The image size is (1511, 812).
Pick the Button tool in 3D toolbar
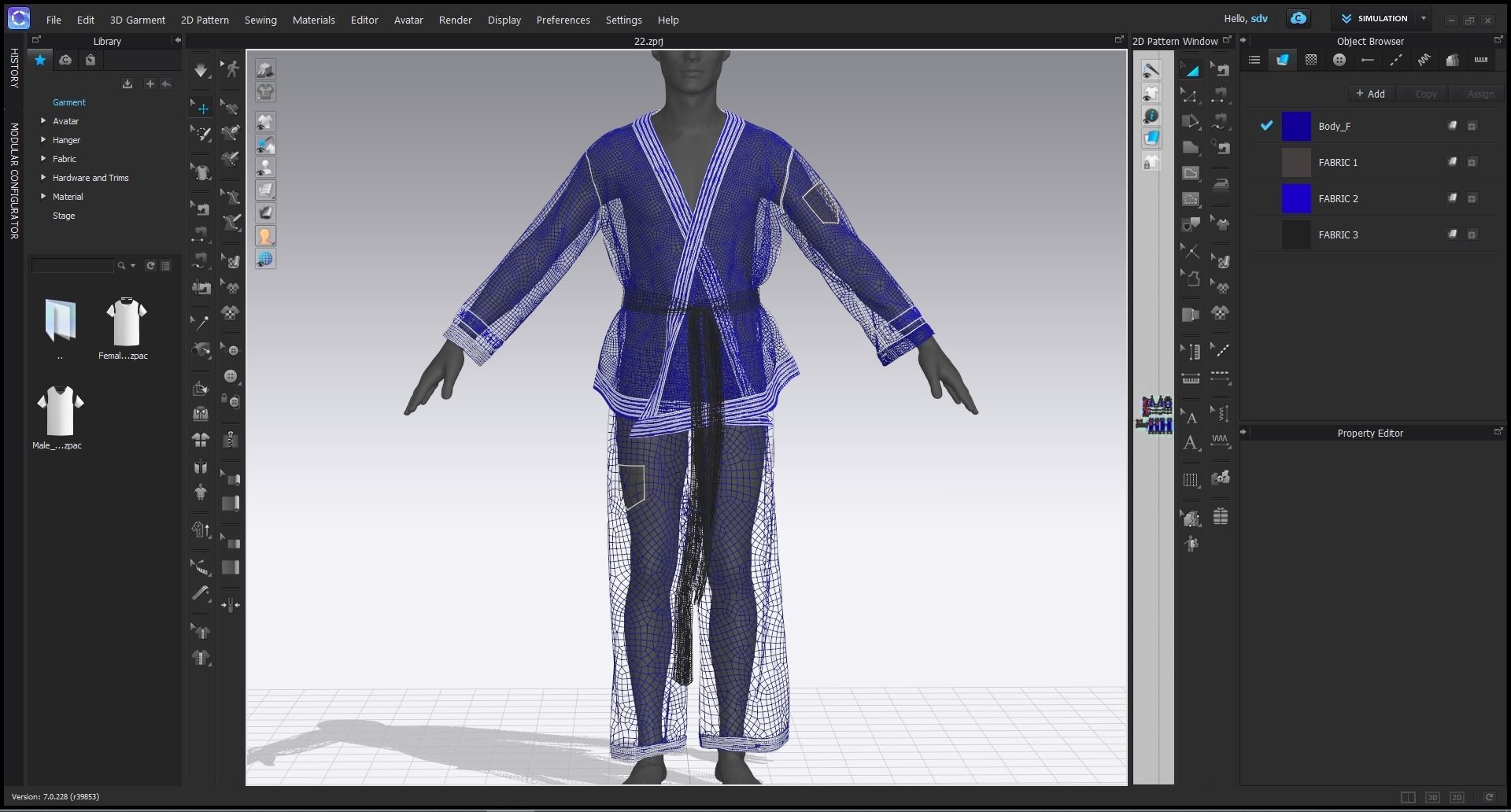[231, 376]
